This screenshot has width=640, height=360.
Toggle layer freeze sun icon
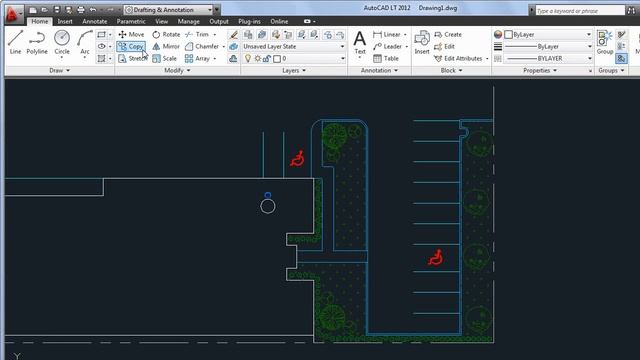pos(258,59)
